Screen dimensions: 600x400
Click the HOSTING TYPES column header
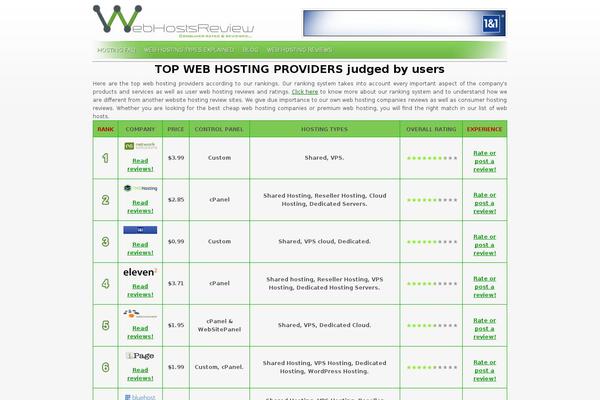[324, 129]
